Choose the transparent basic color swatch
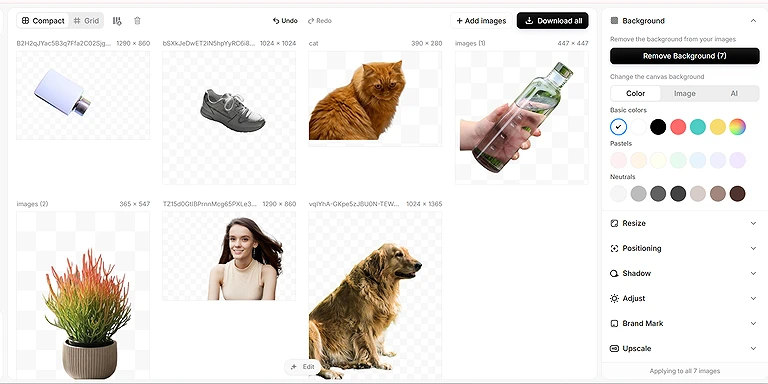 point(619,127)
